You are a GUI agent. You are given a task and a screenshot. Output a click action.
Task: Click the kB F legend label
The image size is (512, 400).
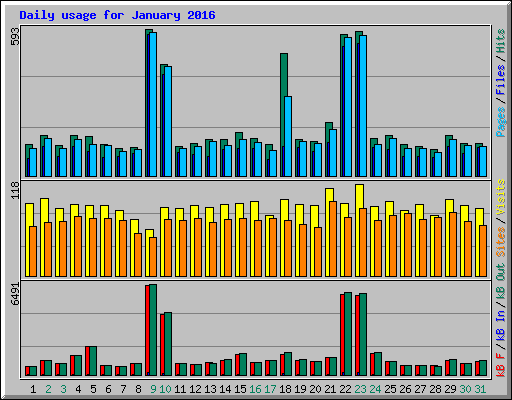point(501,365)
